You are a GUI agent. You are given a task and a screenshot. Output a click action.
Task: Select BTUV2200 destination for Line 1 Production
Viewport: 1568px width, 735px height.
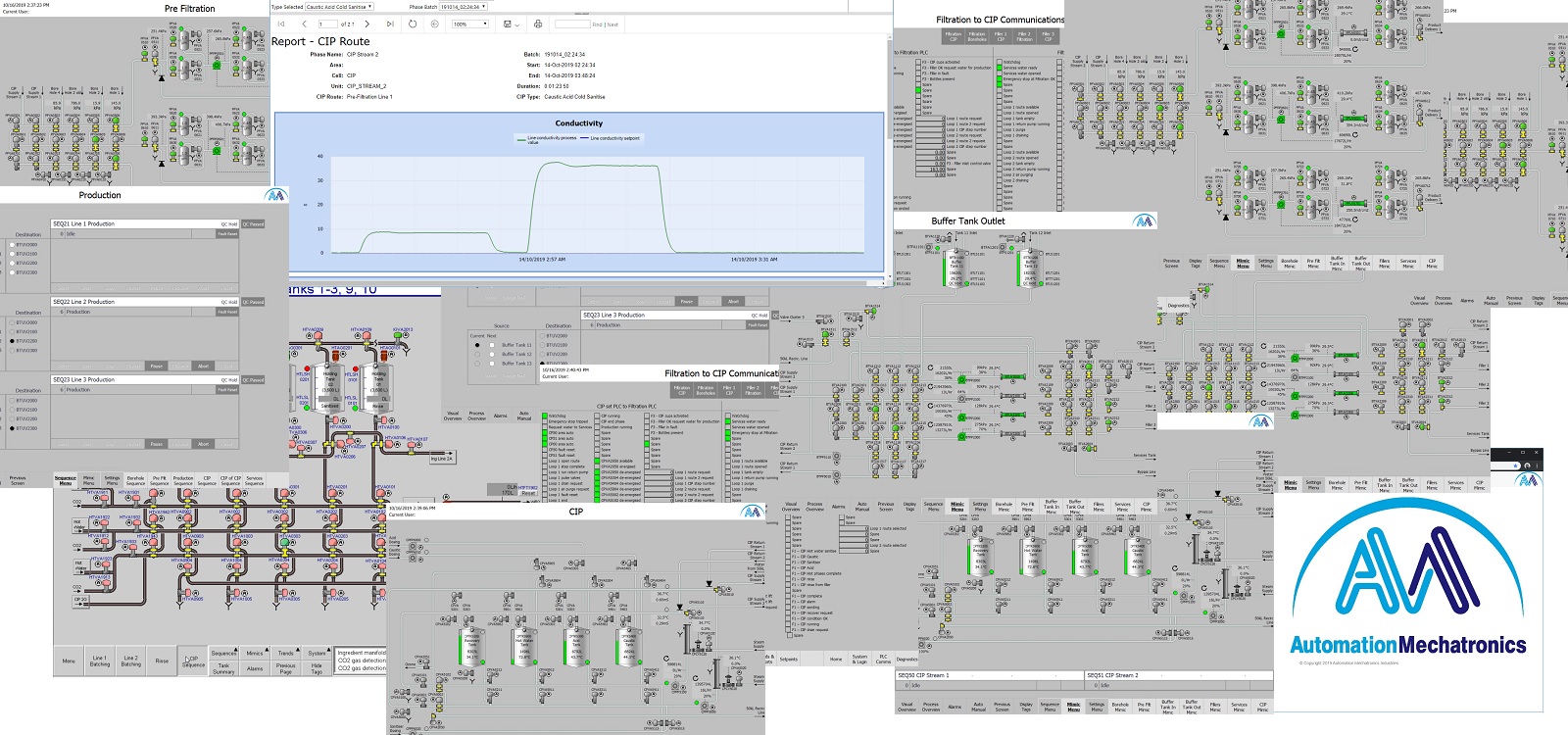click(x=12, y=264)
